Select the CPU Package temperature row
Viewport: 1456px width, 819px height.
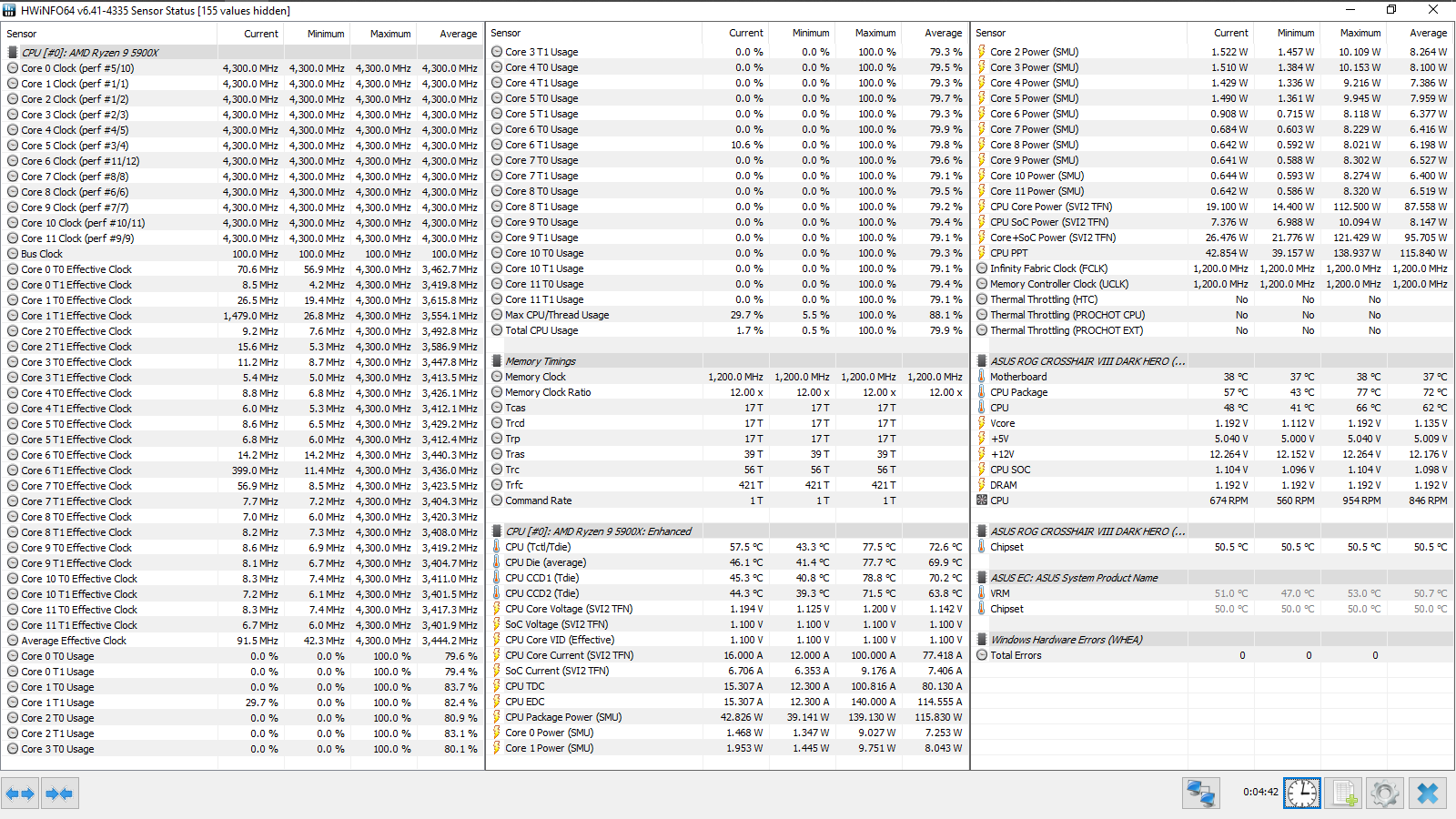click(1212, 392)
